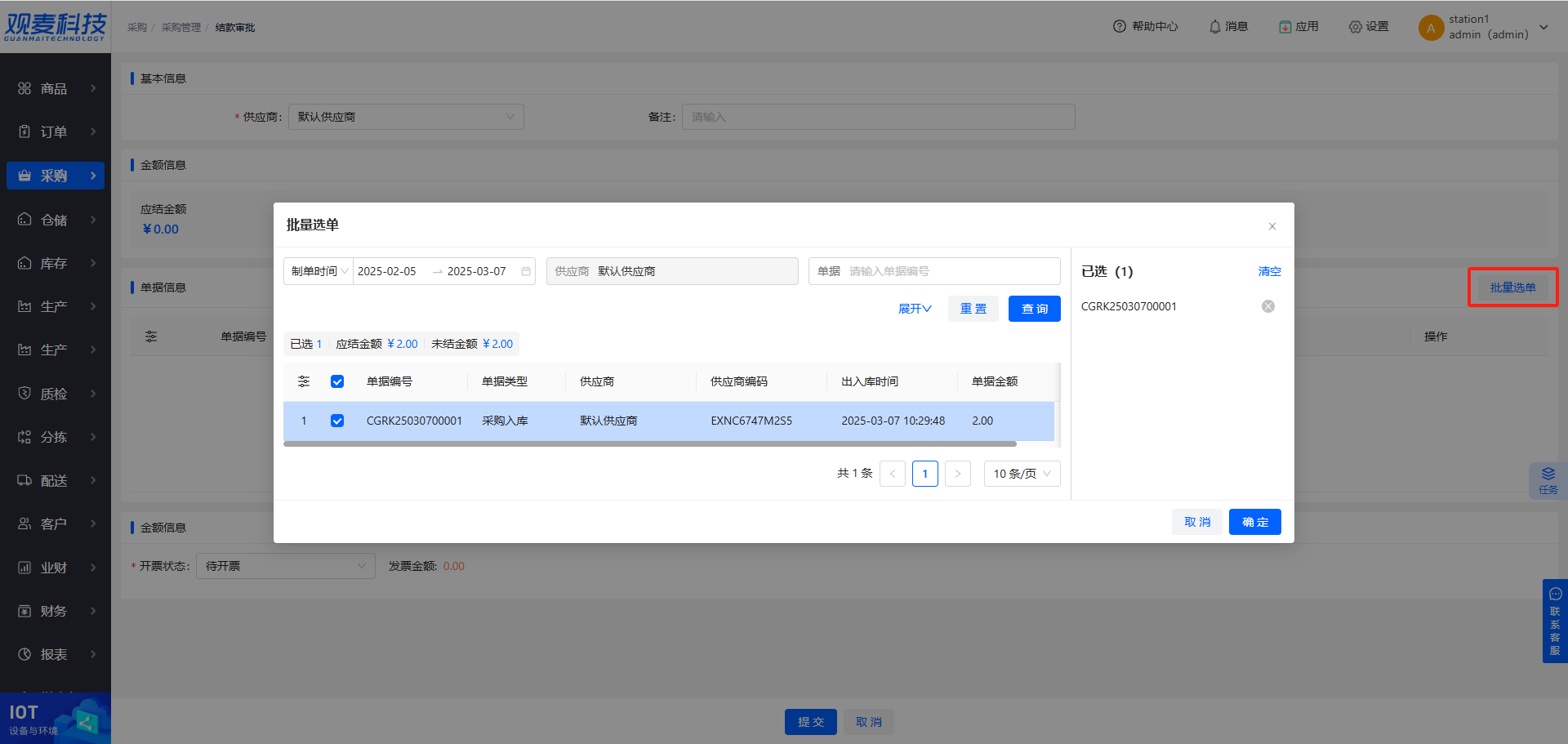
Task: Open the 订单 sidebar menu
Action: [56, 131]
